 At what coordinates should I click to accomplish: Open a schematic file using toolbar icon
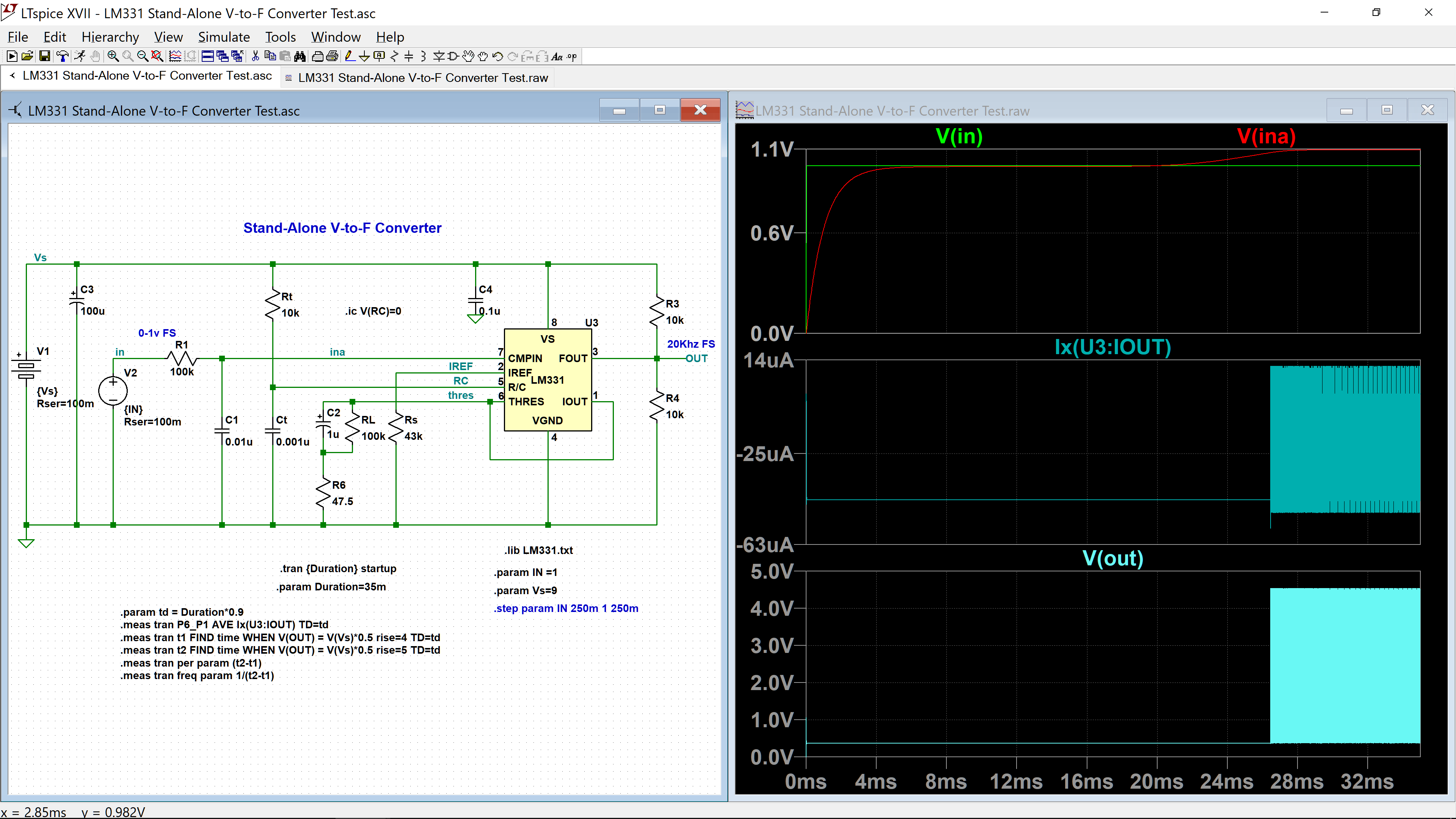point(27,56)
